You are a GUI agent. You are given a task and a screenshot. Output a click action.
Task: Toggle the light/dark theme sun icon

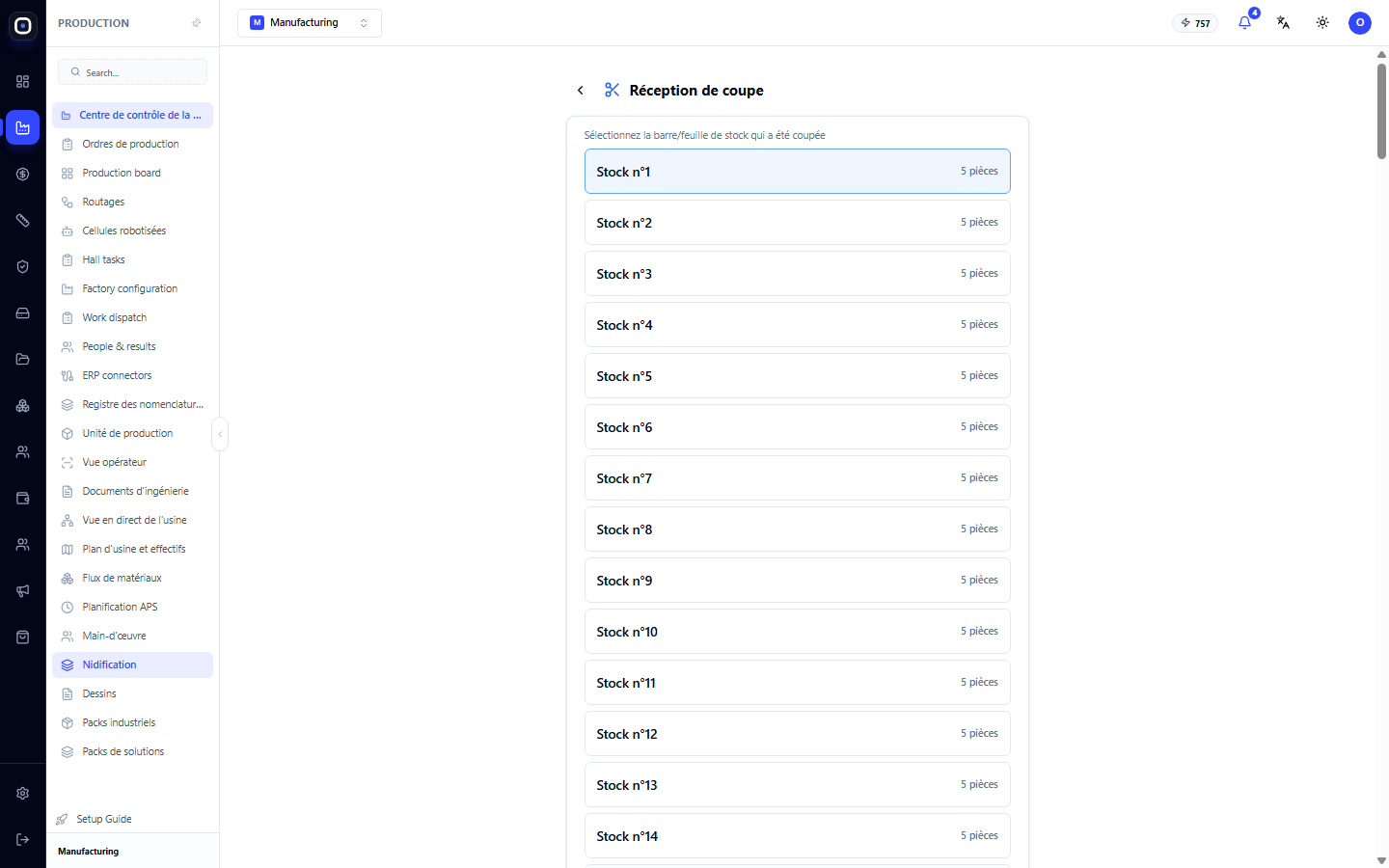1322,22
